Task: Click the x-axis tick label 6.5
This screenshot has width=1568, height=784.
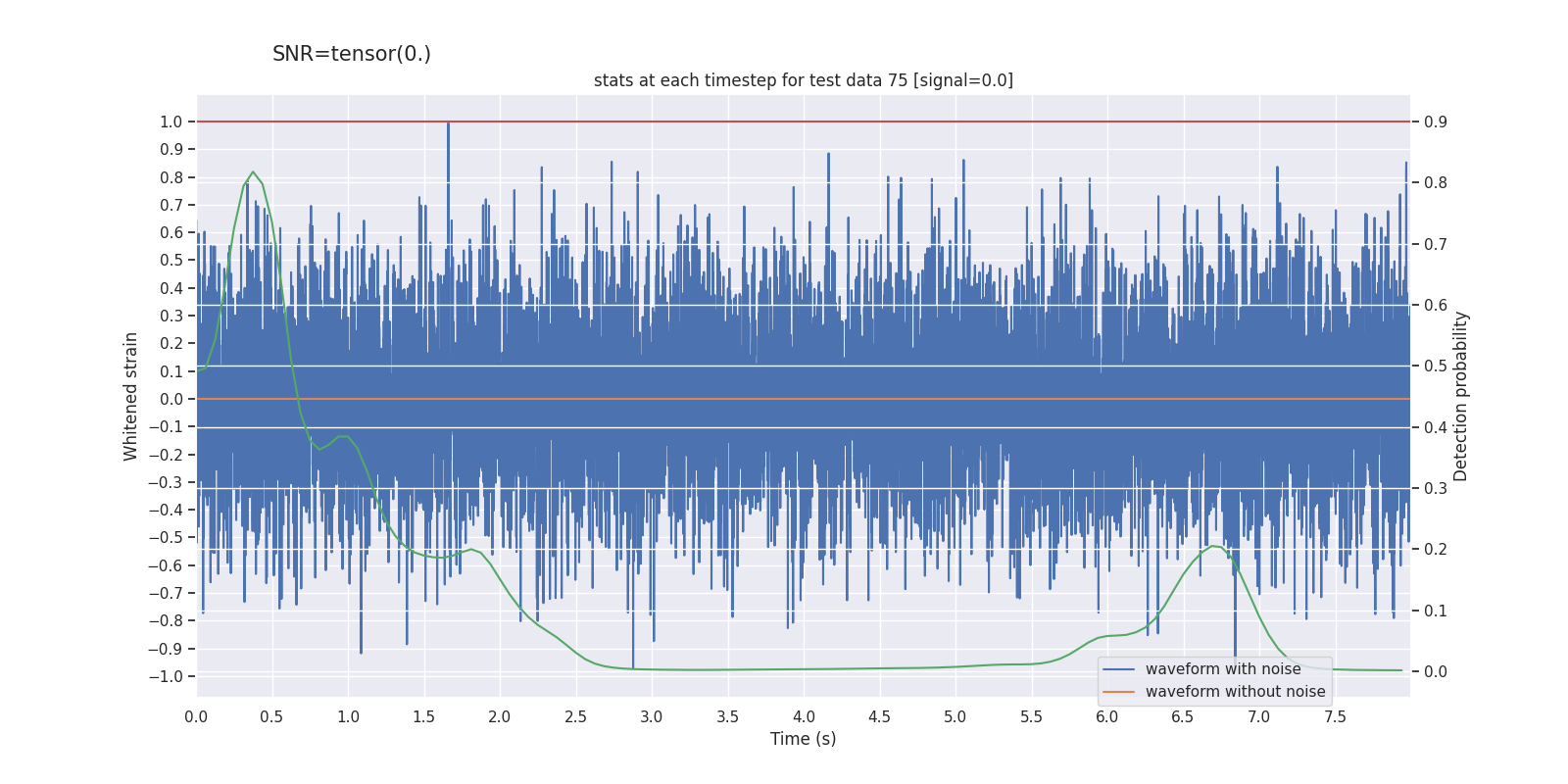Action: point(1183,717)
